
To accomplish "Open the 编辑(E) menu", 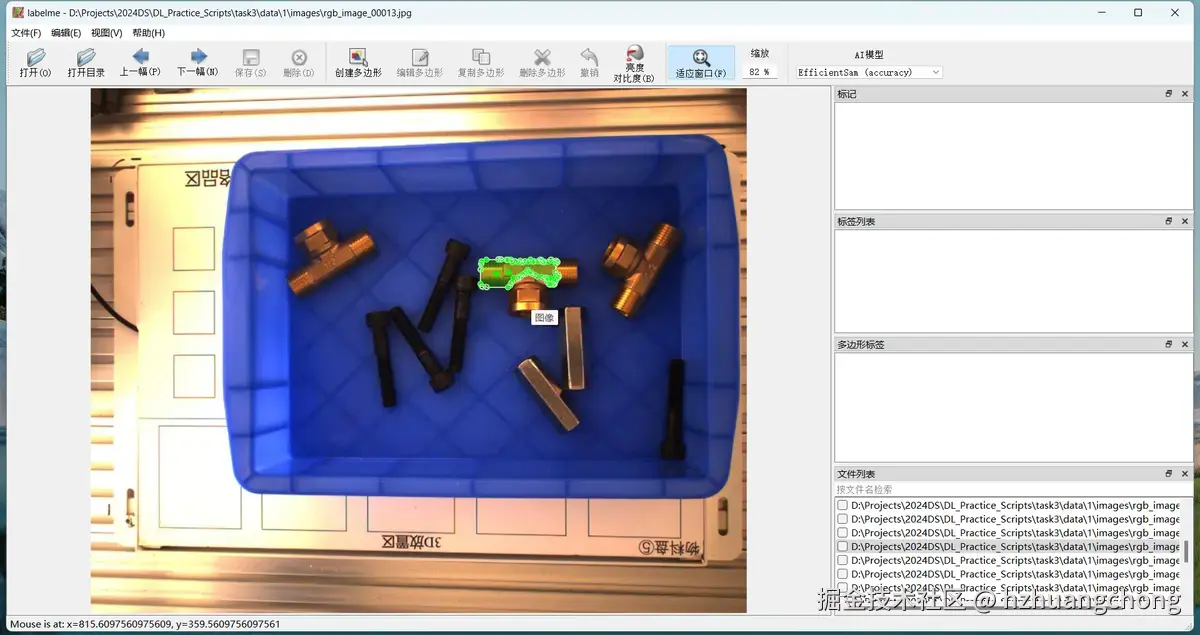I will (x=66, y=33).
